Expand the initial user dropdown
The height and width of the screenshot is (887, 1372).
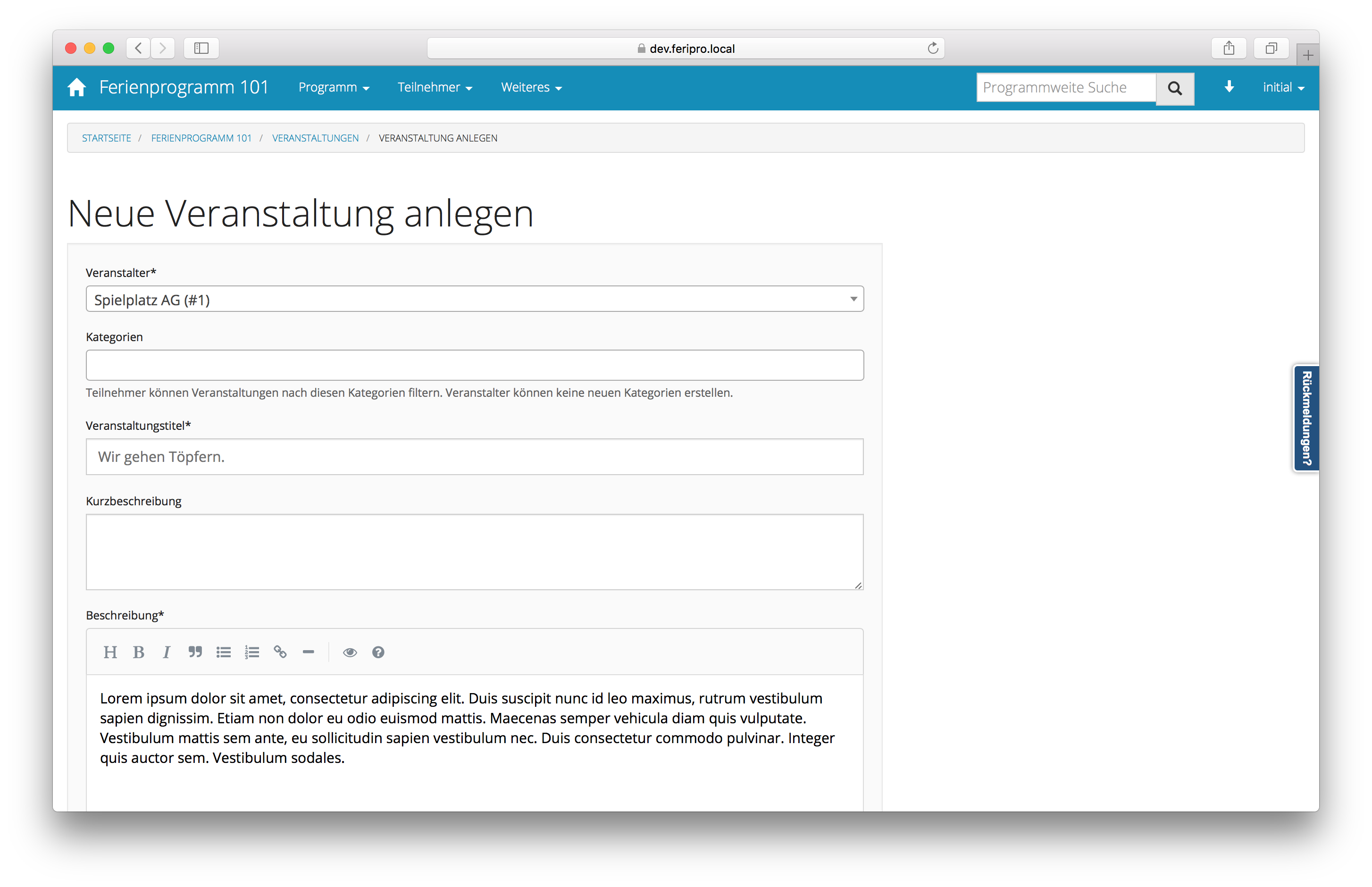coord(1283,88)
